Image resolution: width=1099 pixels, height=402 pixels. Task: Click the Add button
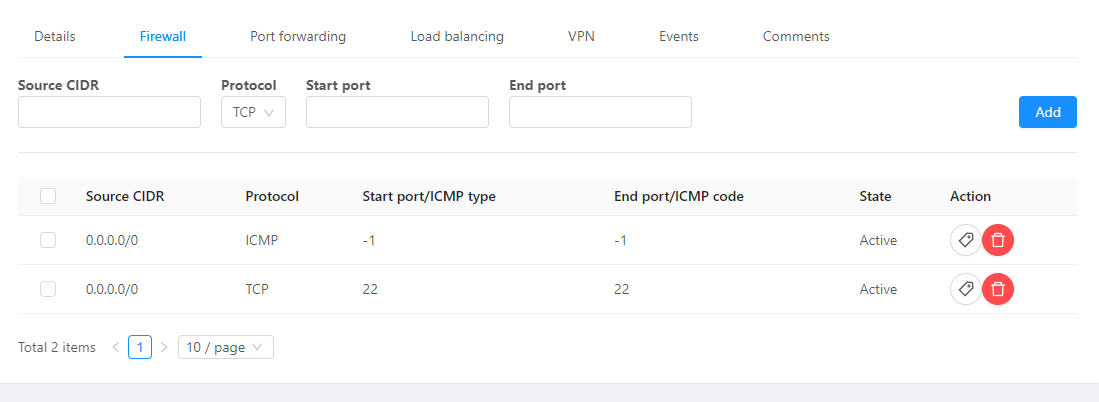pos(1047,112)
